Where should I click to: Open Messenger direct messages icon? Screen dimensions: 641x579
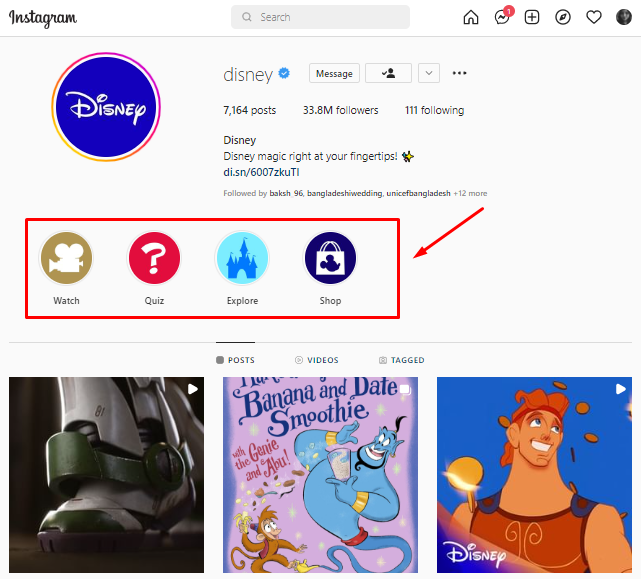[502, 17]
